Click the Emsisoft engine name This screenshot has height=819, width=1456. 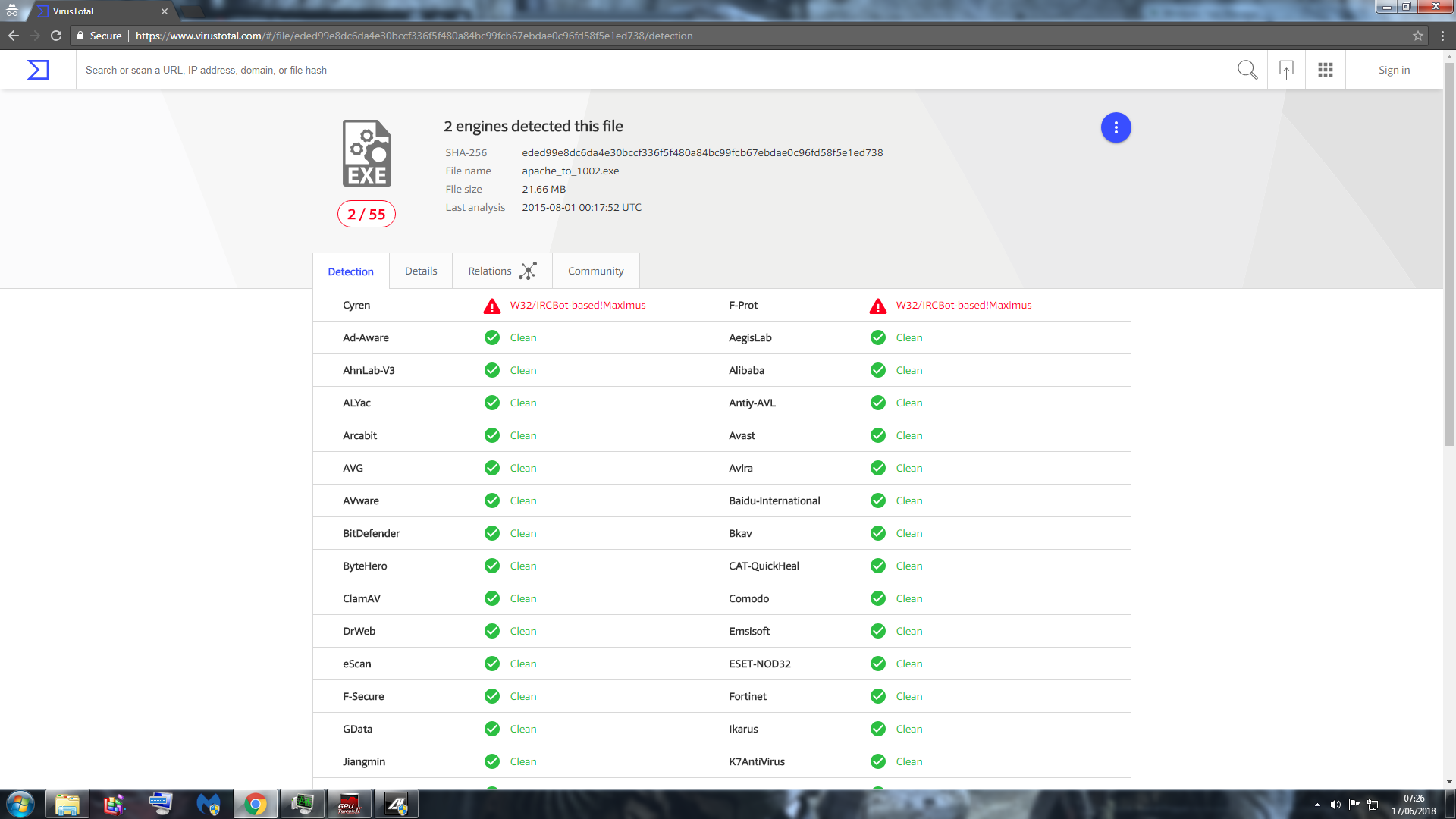click(749, 631)
